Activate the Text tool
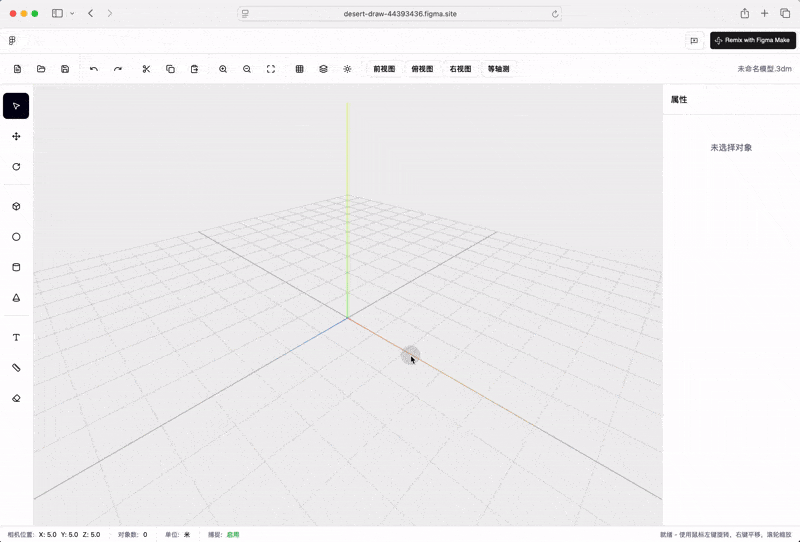Image resolution: width=800 pixels, height=542 pixels. [16, 338]
